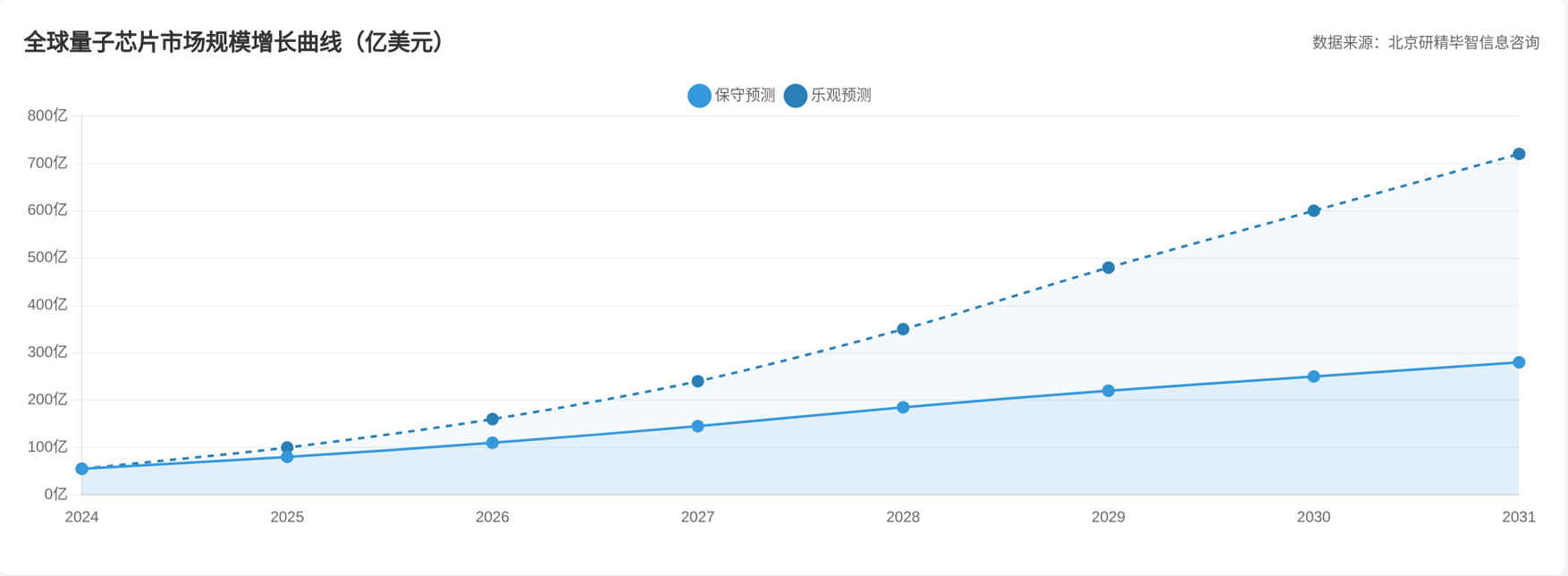Select the 2031 point on the solid 保守预测 line
Image resolution: width=1568 pixels, height=576 pixels.
[x=1518, y=362]
